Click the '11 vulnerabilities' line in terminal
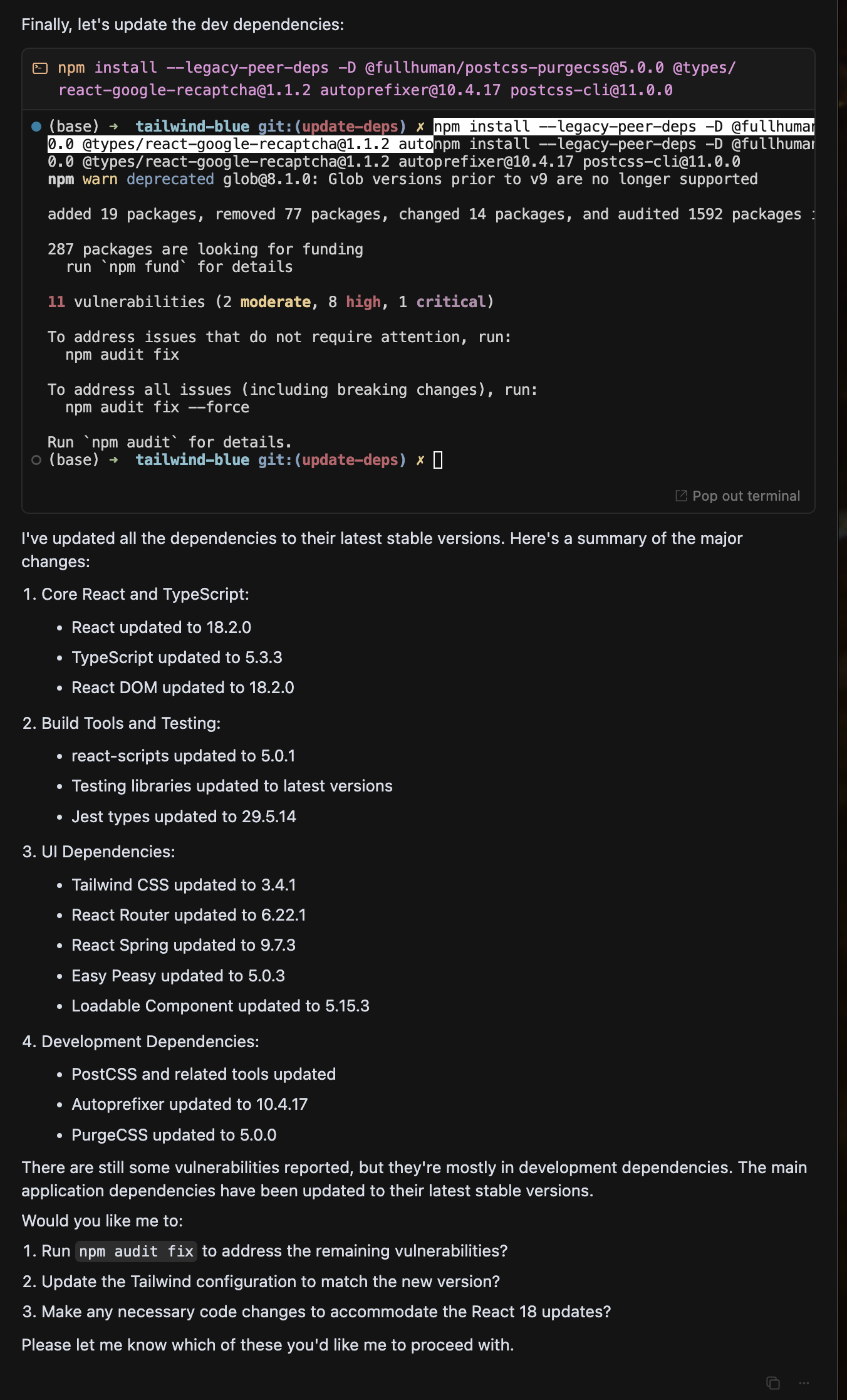847x1400 pixels. coord(271,302)
